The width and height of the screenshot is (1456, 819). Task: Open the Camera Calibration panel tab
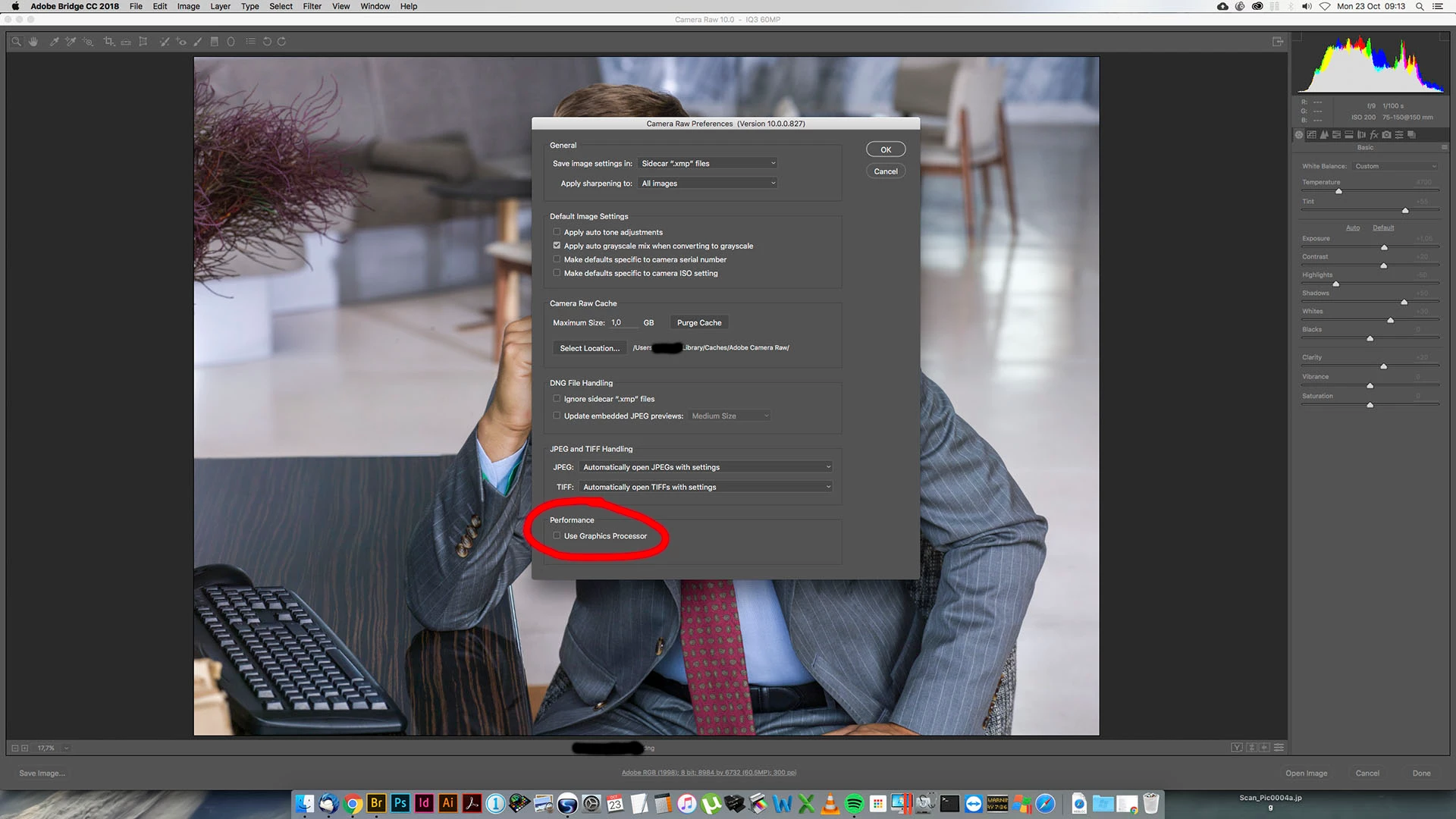pyautogui.click(x=1386, y=135)
